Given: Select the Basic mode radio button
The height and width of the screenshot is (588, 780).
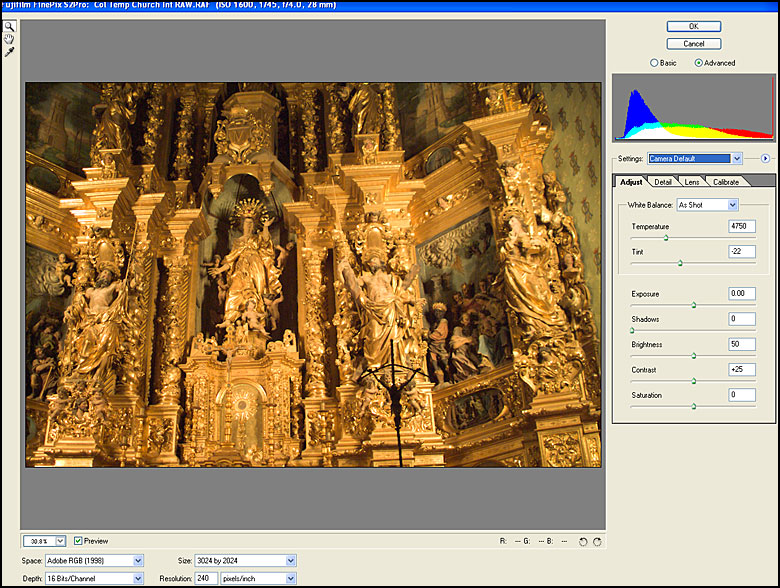Looking at the screenshot, I should 654,63.
